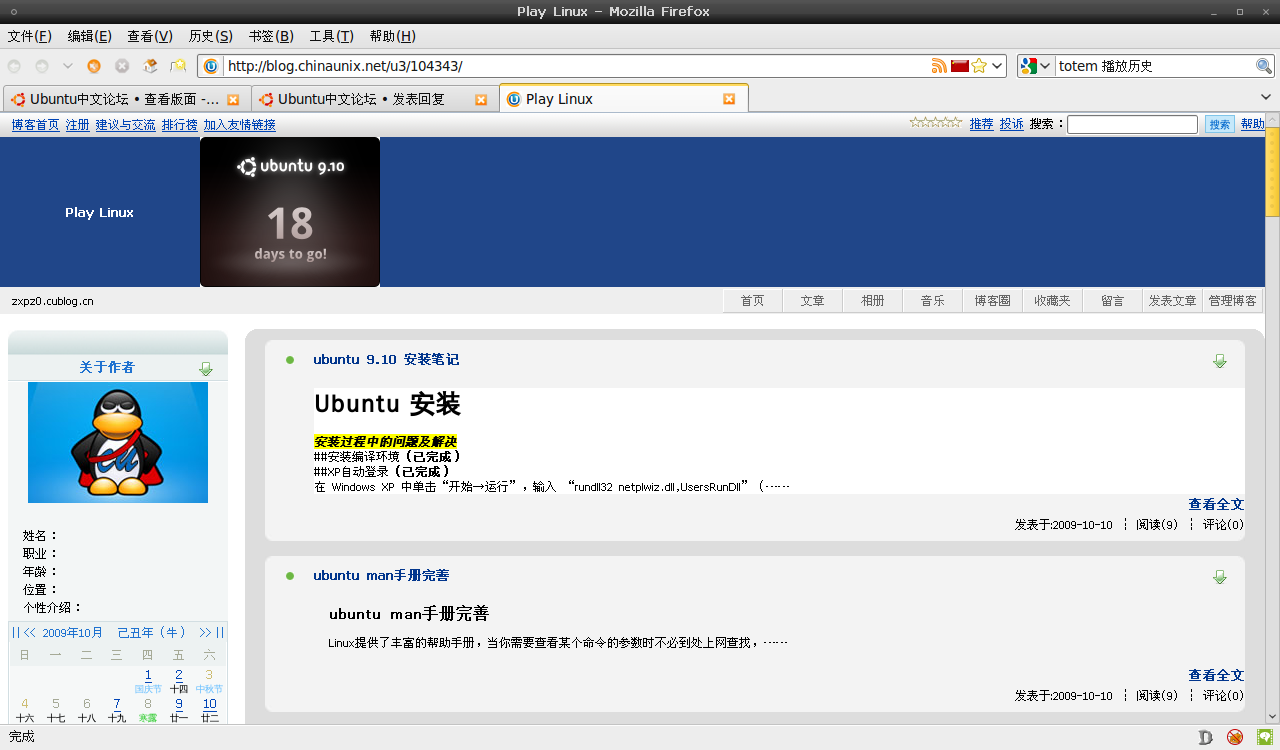Open the 查看(V) menu
The height and width of the screenshot is (750, 1280).
[150, 36]
